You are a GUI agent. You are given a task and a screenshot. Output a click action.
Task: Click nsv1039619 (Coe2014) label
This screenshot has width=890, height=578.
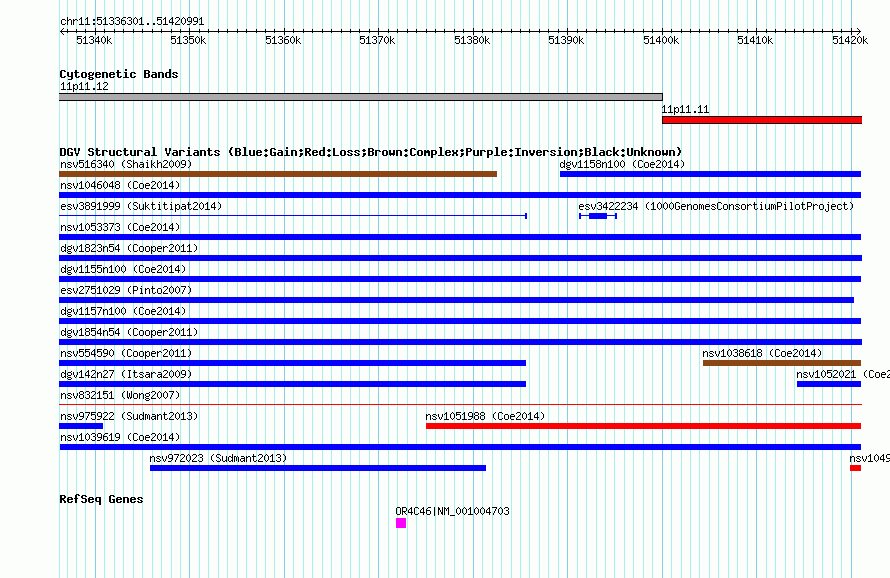(120, 437)
